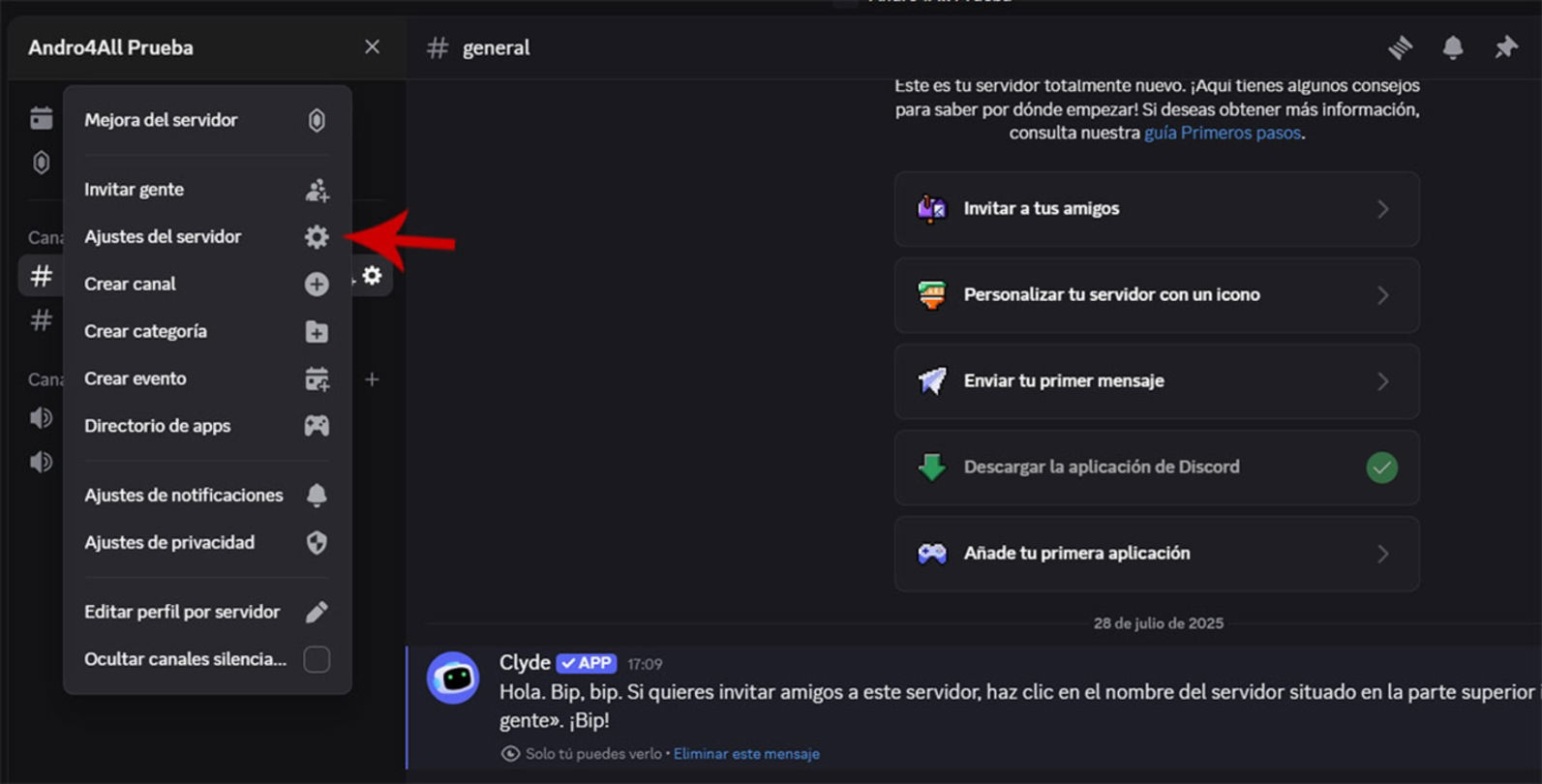Click the APP badge next to Clyde

(587, 663)
